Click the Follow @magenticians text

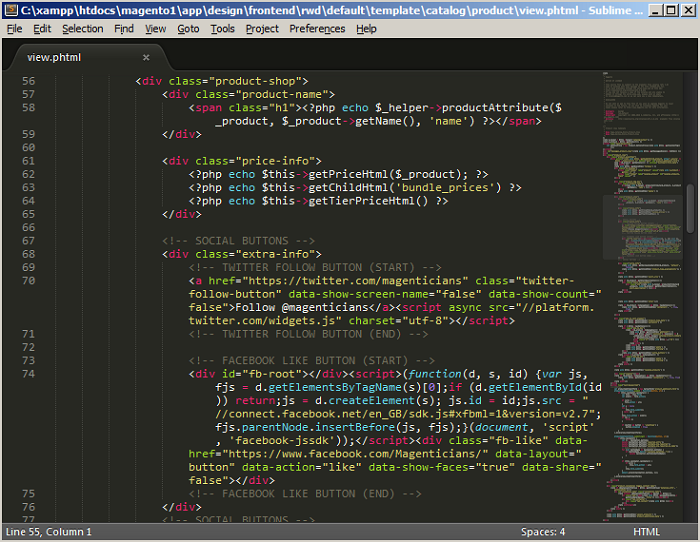coord(301,308)
